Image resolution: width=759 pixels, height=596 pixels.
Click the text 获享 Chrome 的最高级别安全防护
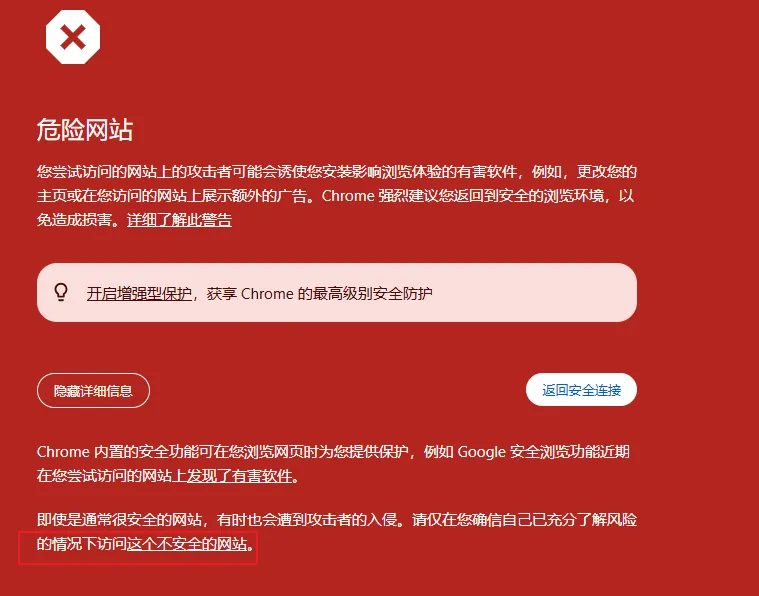tap(319, 293)
